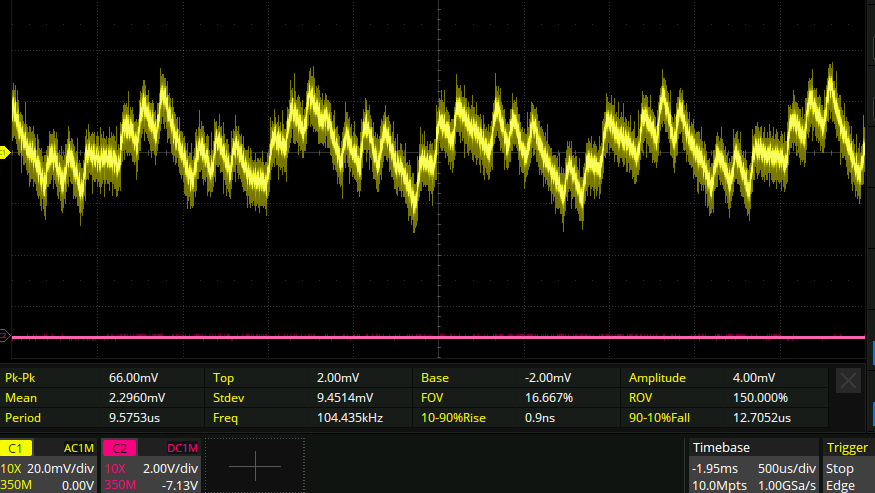The height and width of the screenshot is (493, 875).
Task: Click the C2 channel ground level marker
Action: pos(4,336)
